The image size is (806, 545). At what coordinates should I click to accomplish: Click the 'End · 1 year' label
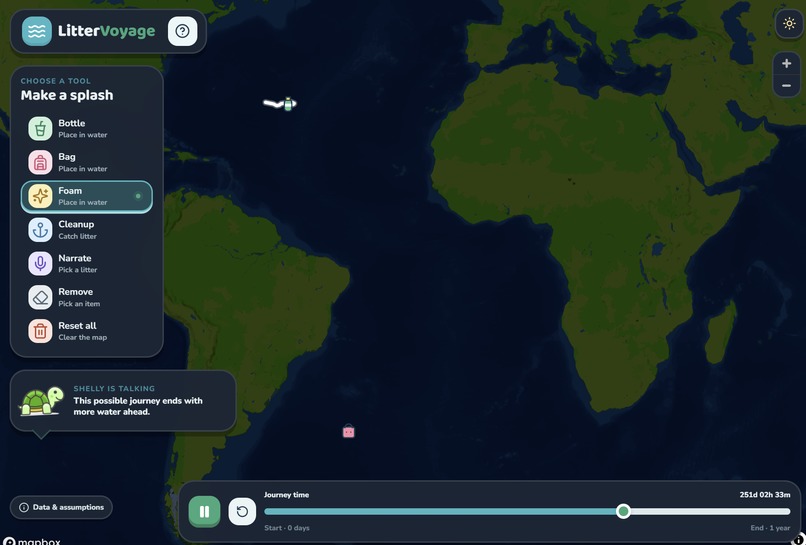click(770, 528)
